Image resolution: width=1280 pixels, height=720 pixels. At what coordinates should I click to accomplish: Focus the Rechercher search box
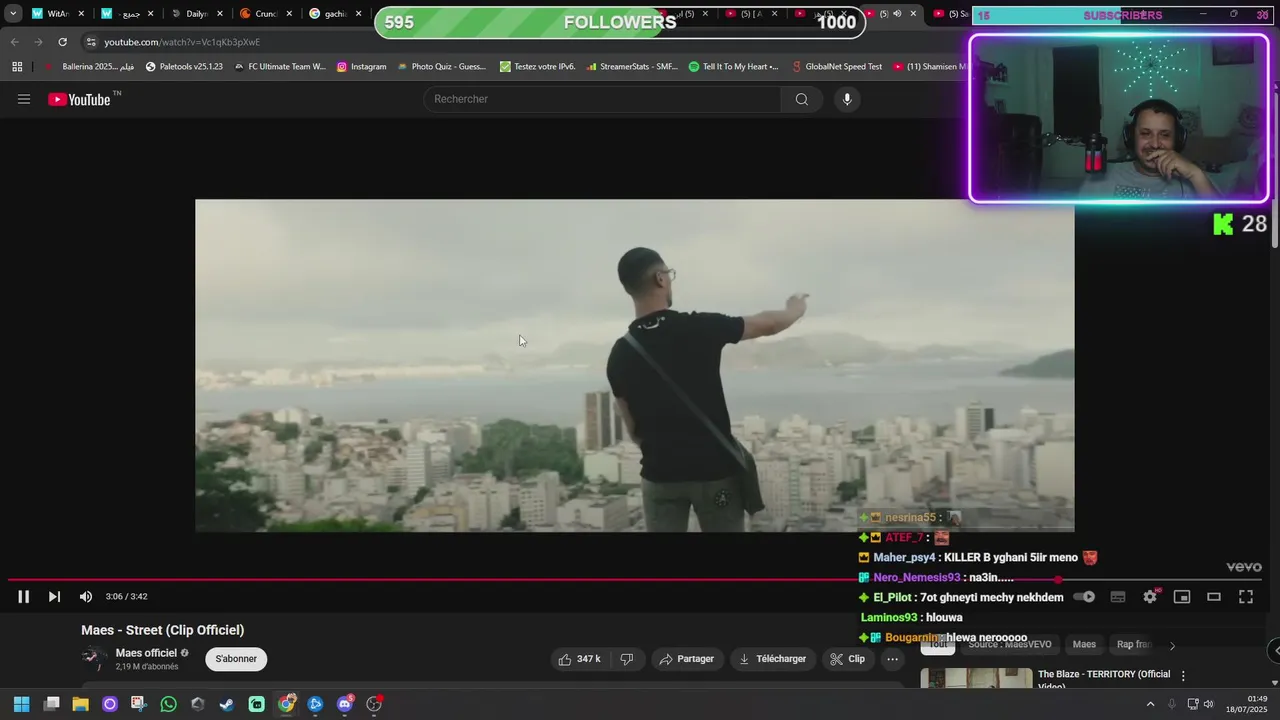tap(602, 99)
